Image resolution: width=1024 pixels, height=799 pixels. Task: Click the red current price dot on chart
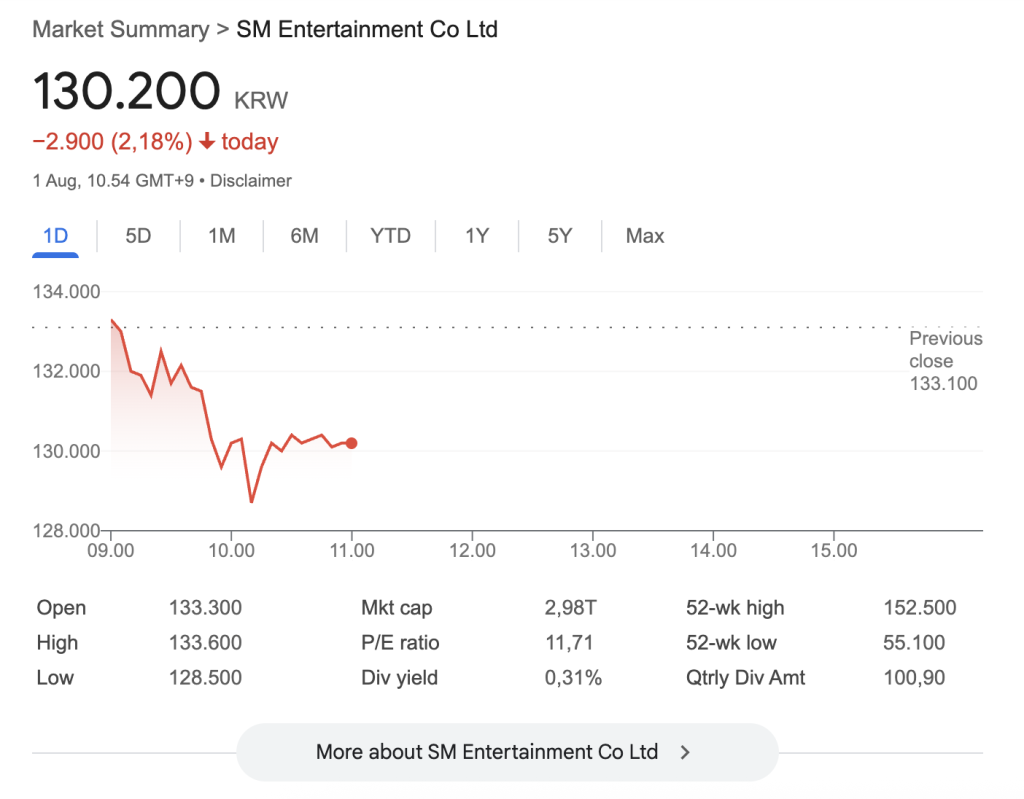coord(351,443)
